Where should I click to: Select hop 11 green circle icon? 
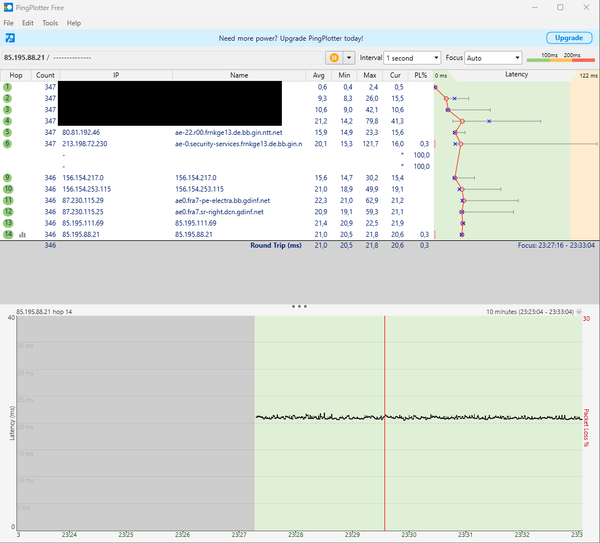click(x=8, y=201)
